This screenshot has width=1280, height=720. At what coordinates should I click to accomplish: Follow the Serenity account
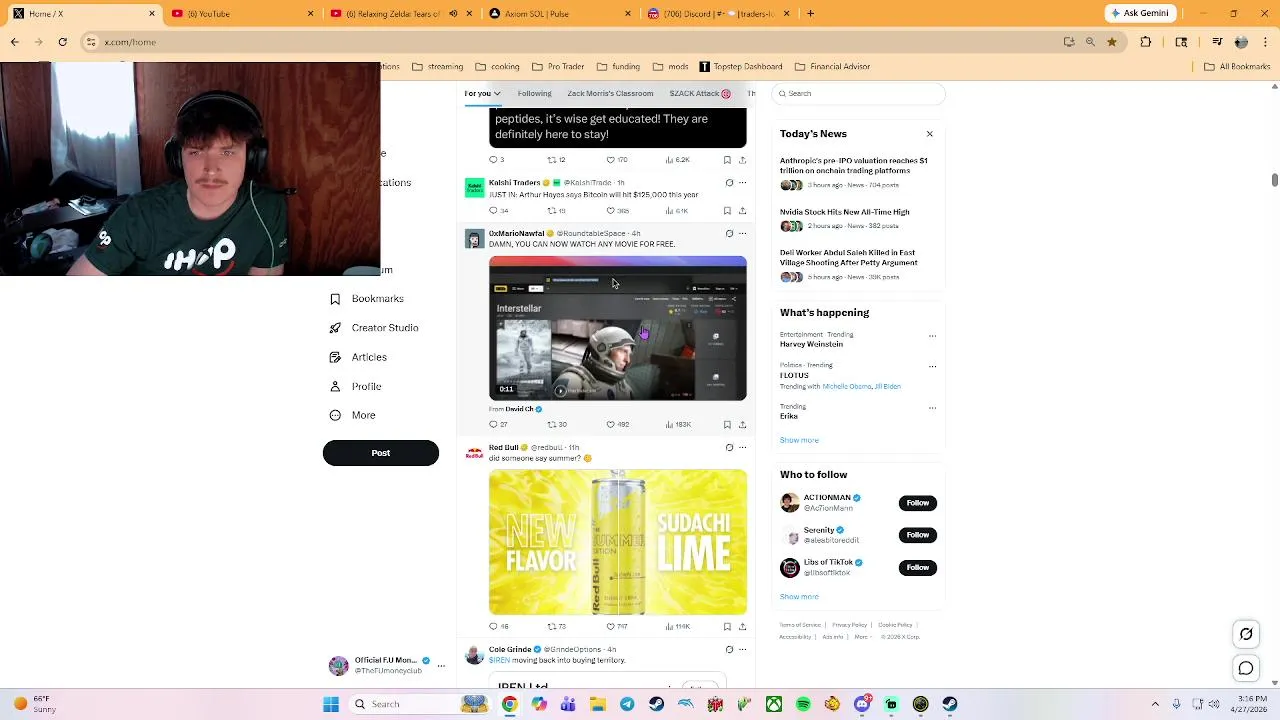pos(917,535)
